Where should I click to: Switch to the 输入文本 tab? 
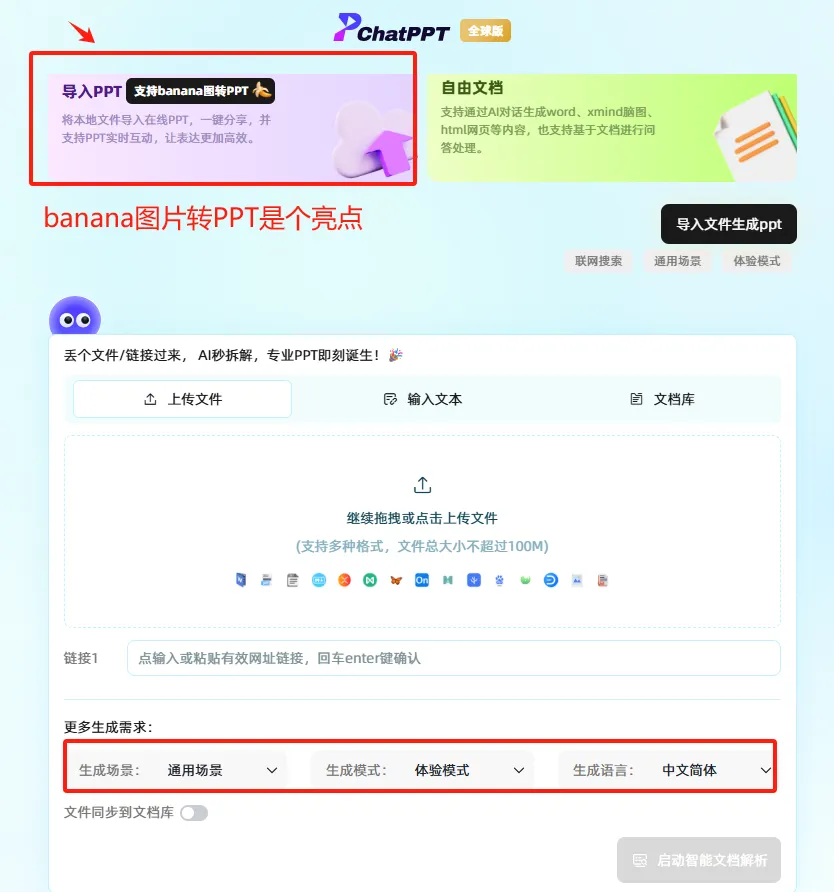423,399
